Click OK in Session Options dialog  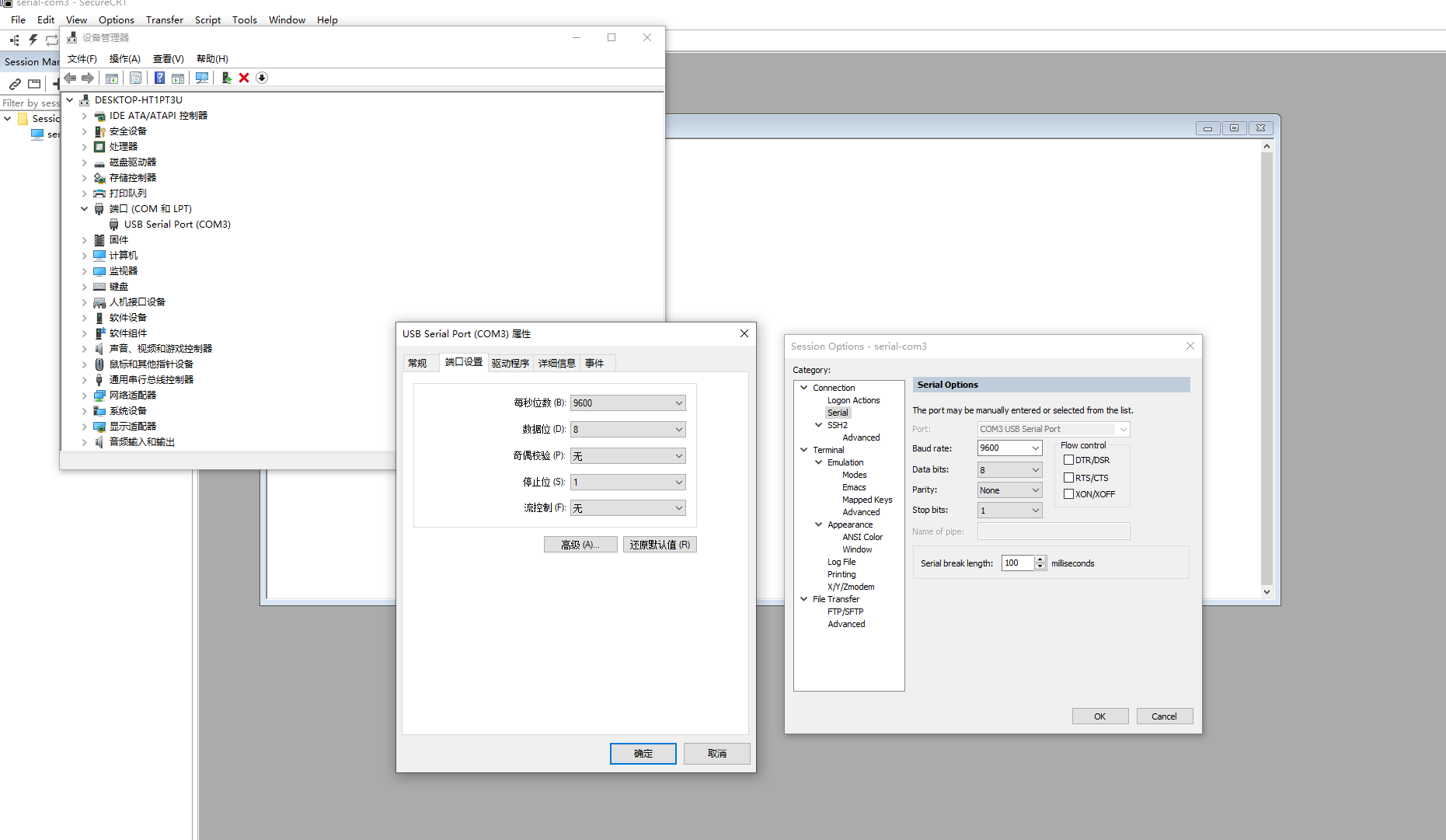1100,716
